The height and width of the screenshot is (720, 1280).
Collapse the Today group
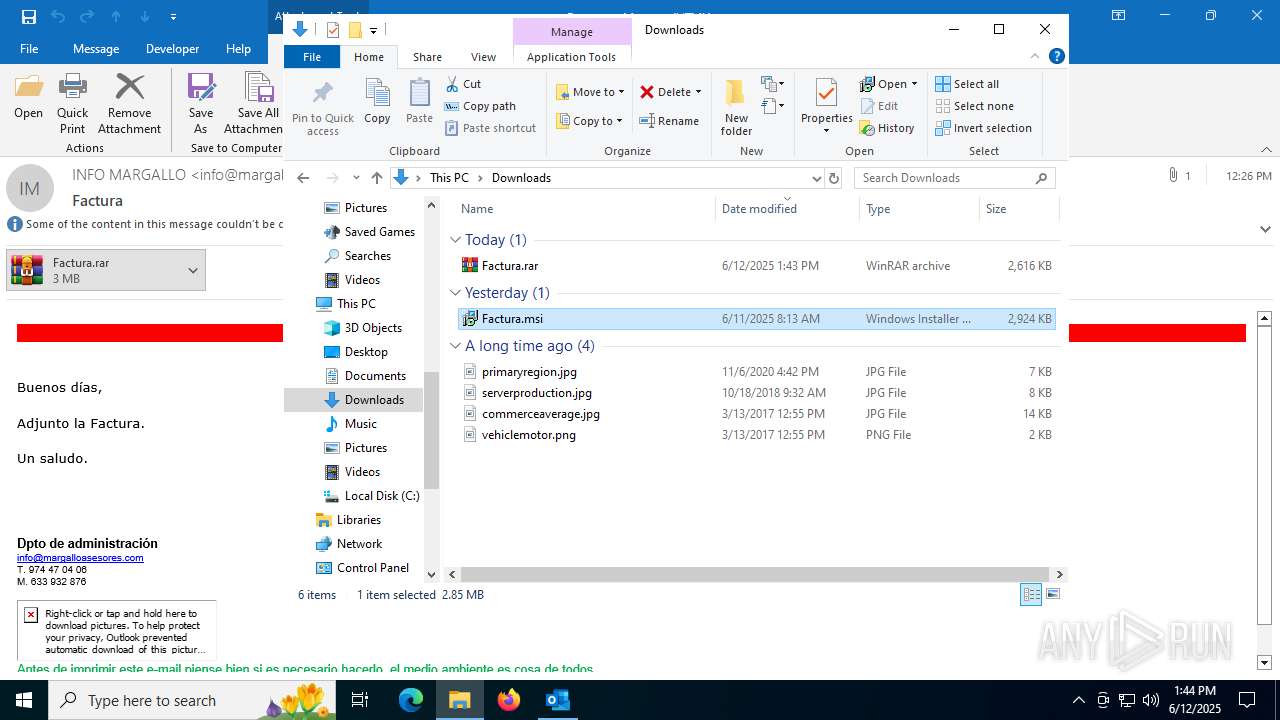click(x=455, y=240)
